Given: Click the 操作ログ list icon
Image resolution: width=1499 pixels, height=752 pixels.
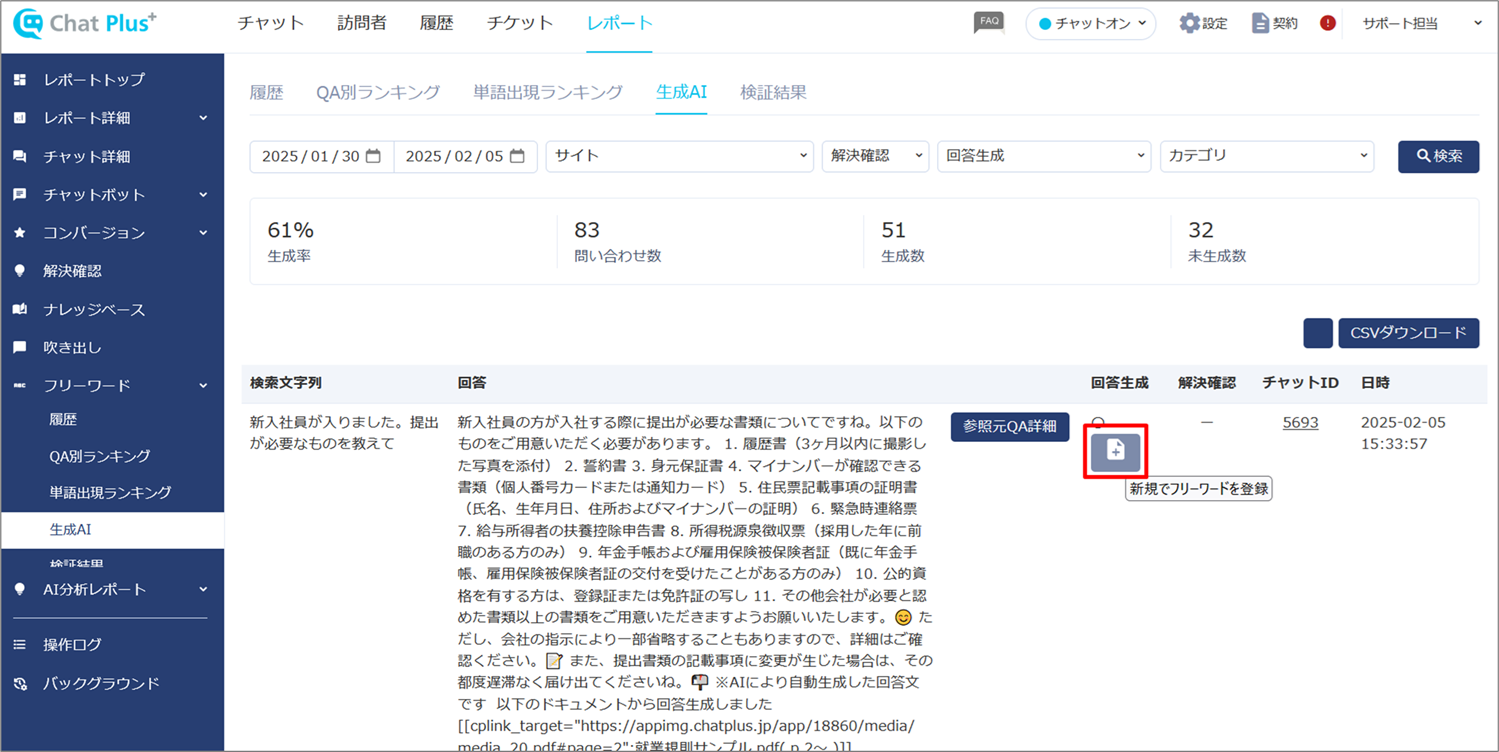Looking at the screenshot, I should click(x=19, y=646).
